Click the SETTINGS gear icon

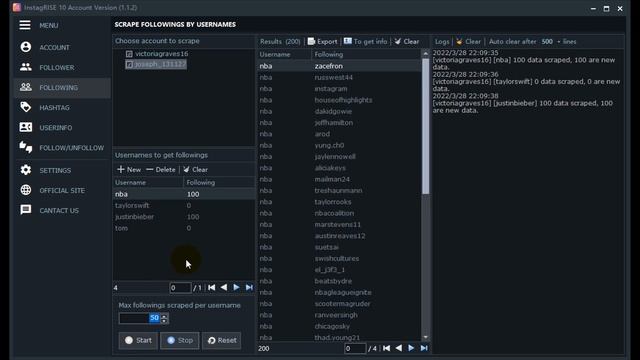pos(26,170)
